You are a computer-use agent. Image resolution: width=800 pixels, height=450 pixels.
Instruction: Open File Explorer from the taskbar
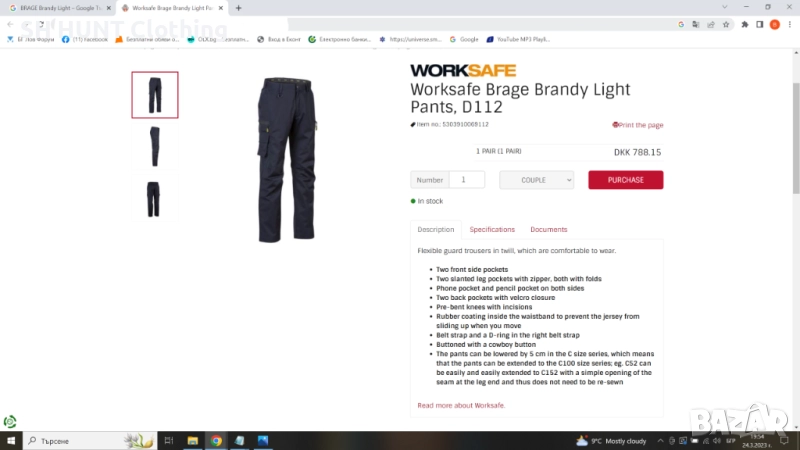click(x=192, y=441)
